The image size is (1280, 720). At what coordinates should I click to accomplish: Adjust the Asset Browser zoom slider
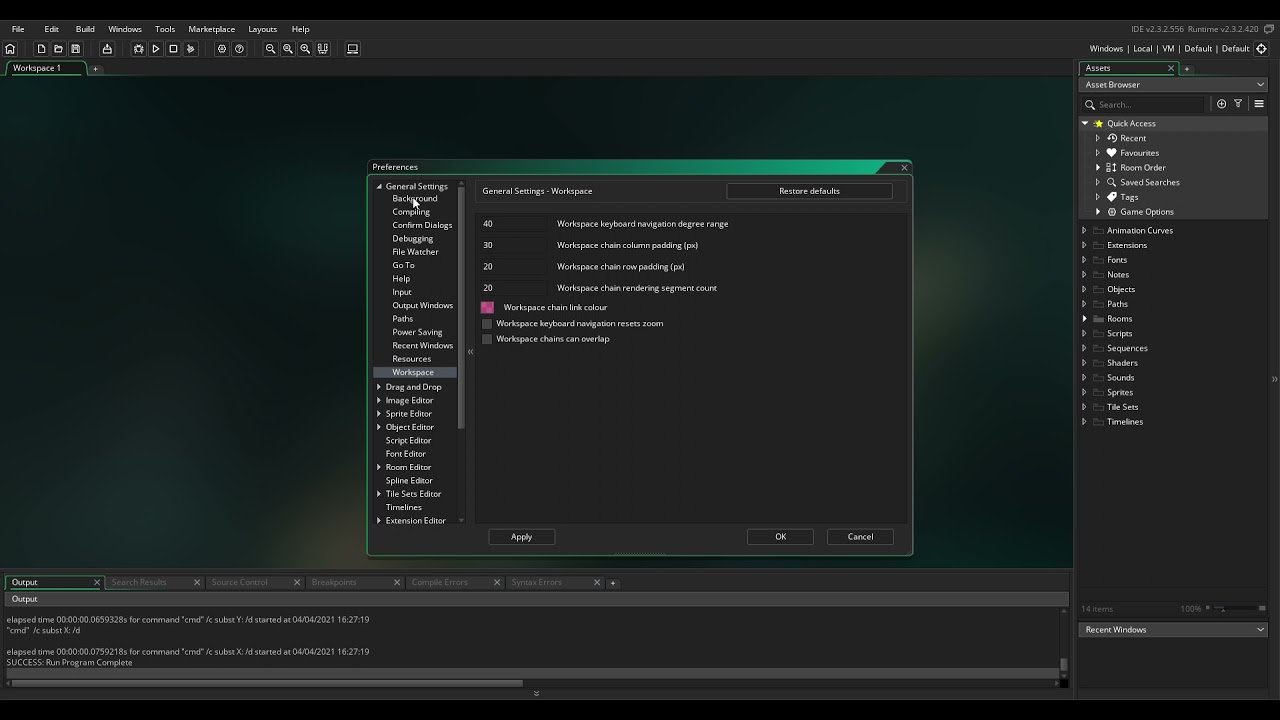pyautogui.click(x=1236, y=609)
